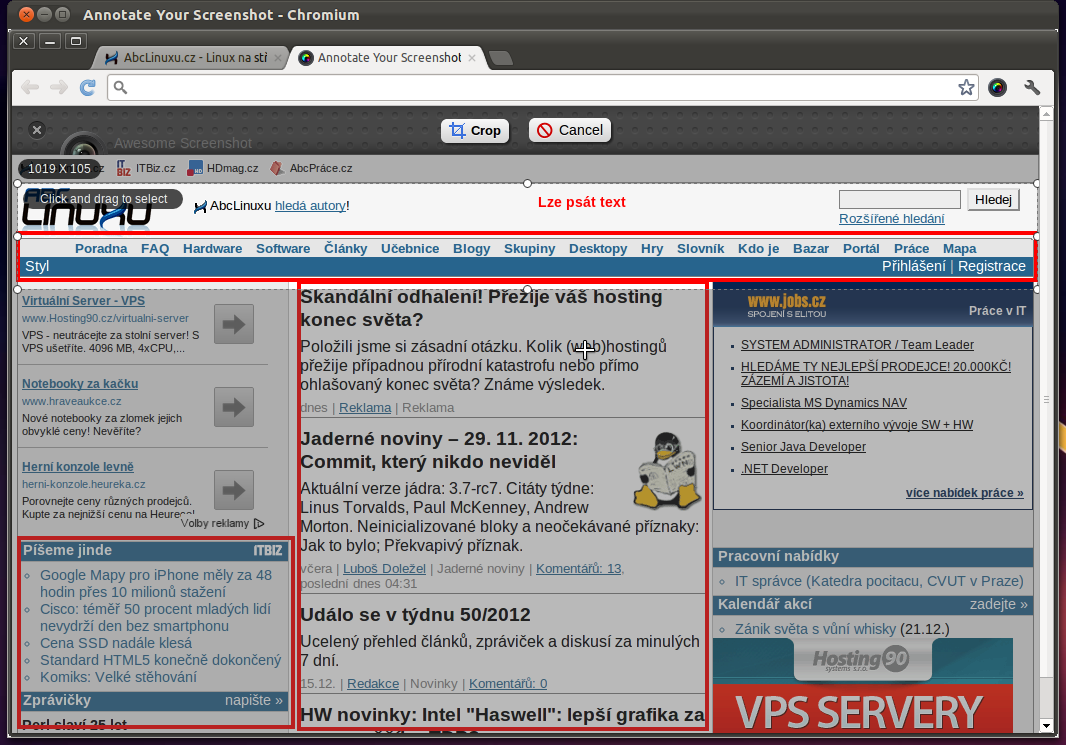Open the Články menu item

click(345, 248)
